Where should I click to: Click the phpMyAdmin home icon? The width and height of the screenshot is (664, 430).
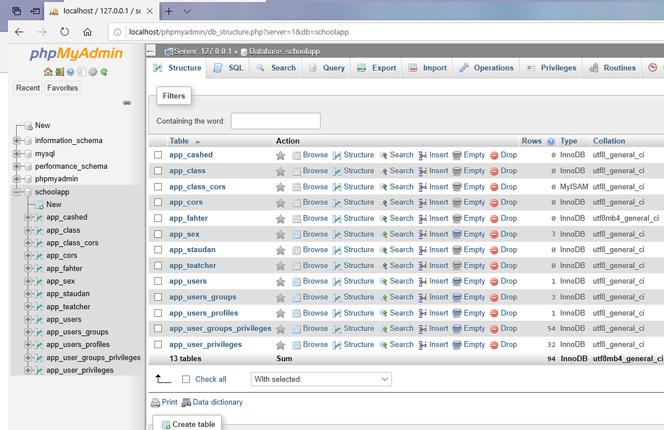coord(48,72)
